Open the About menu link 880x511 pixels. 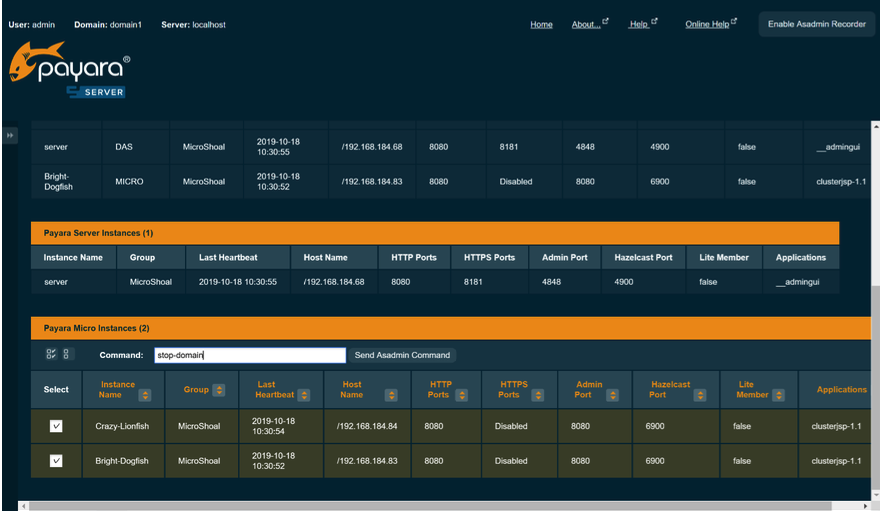coord(586,24)
